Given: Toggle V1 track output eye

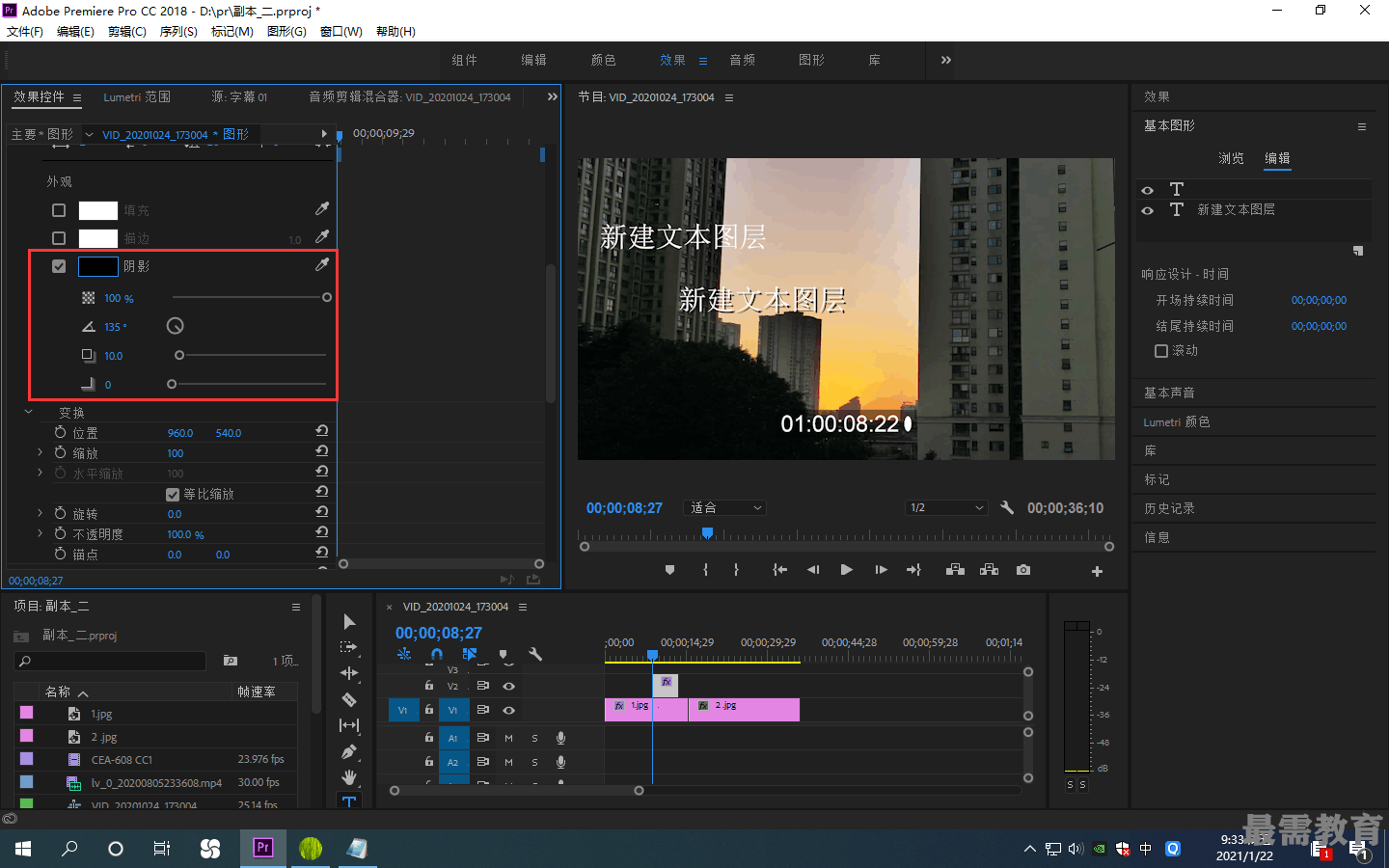Looking at the screenshot, I should coord(508,710).
